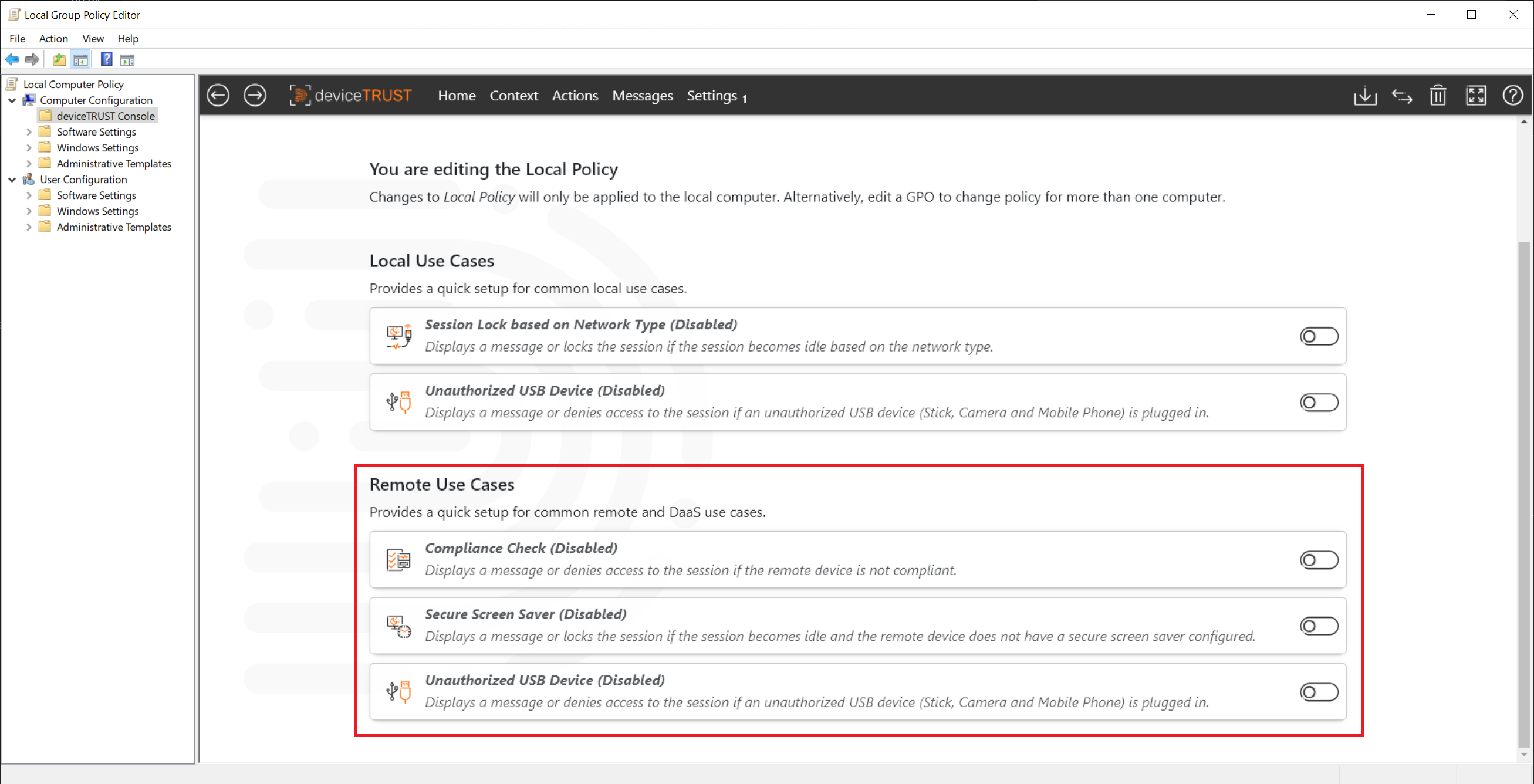The width and height of the screenshot is (1534, 784).
Task: Collapse the Computer Configuration node
Action: 12,100
